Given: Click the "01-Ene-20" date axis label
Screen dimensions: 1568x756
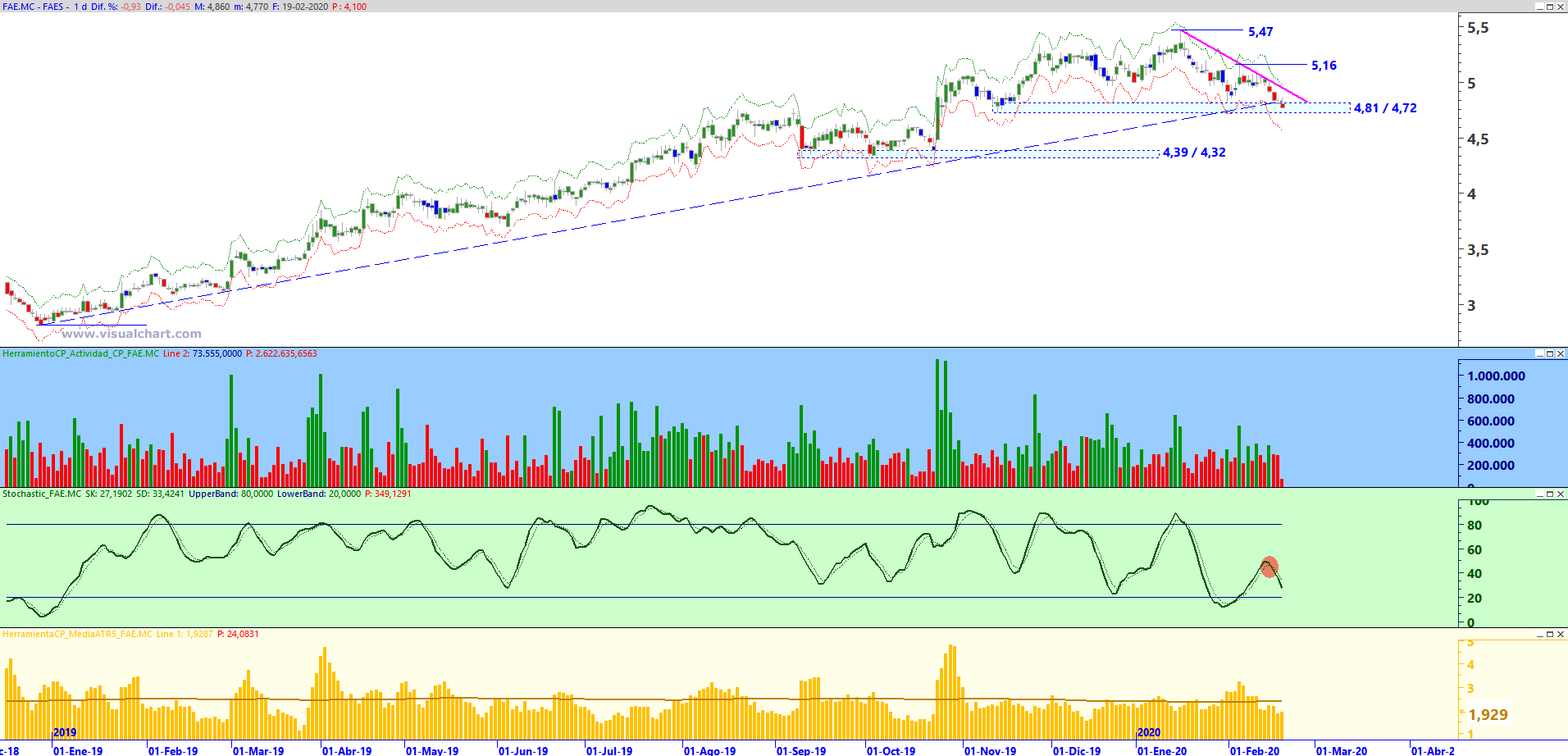Looking at the screenshot, I should pos(1162,750).
